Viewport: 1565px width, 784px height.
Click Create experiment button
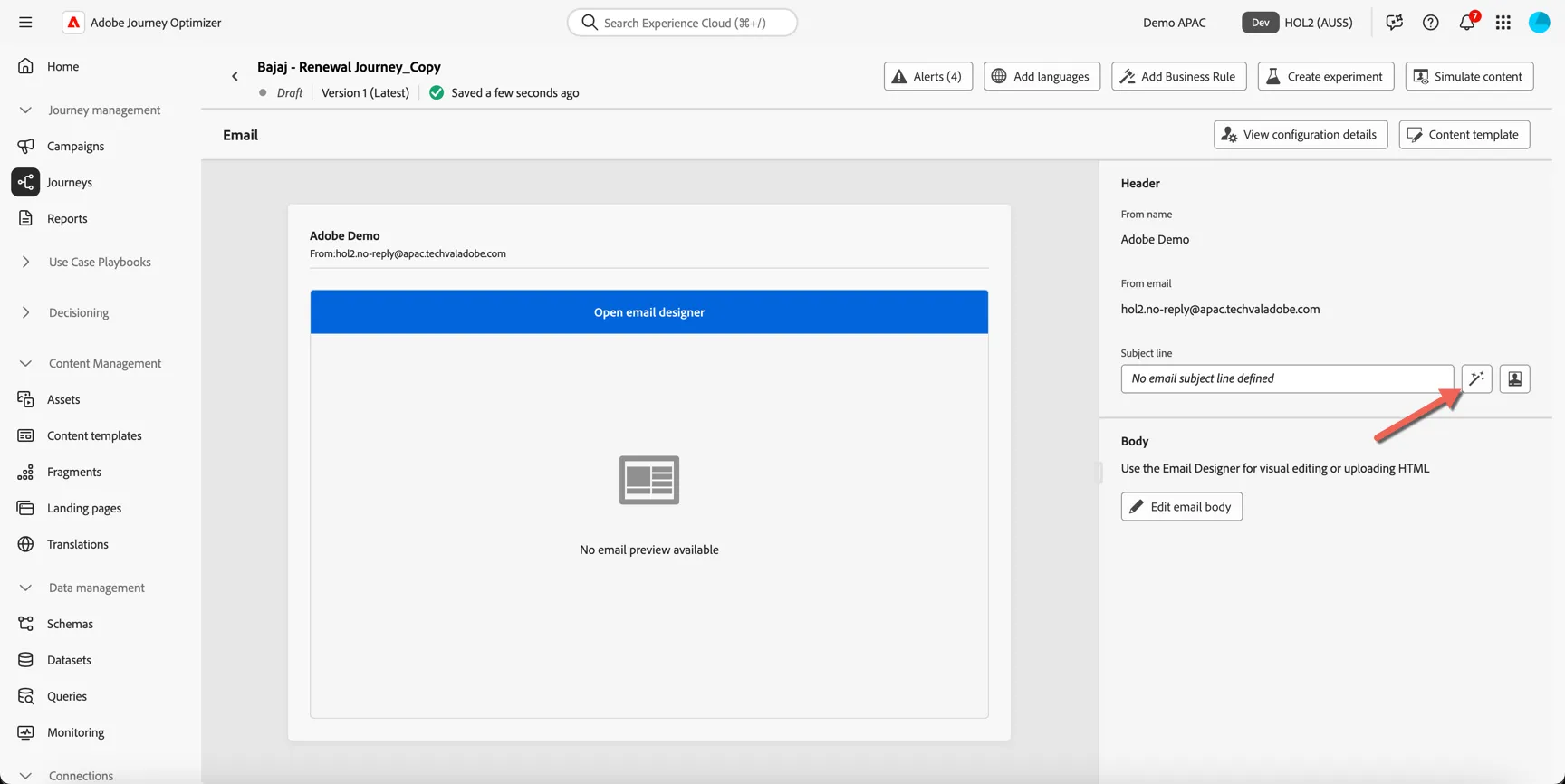pyautogui.click(x=1325, y=76)
